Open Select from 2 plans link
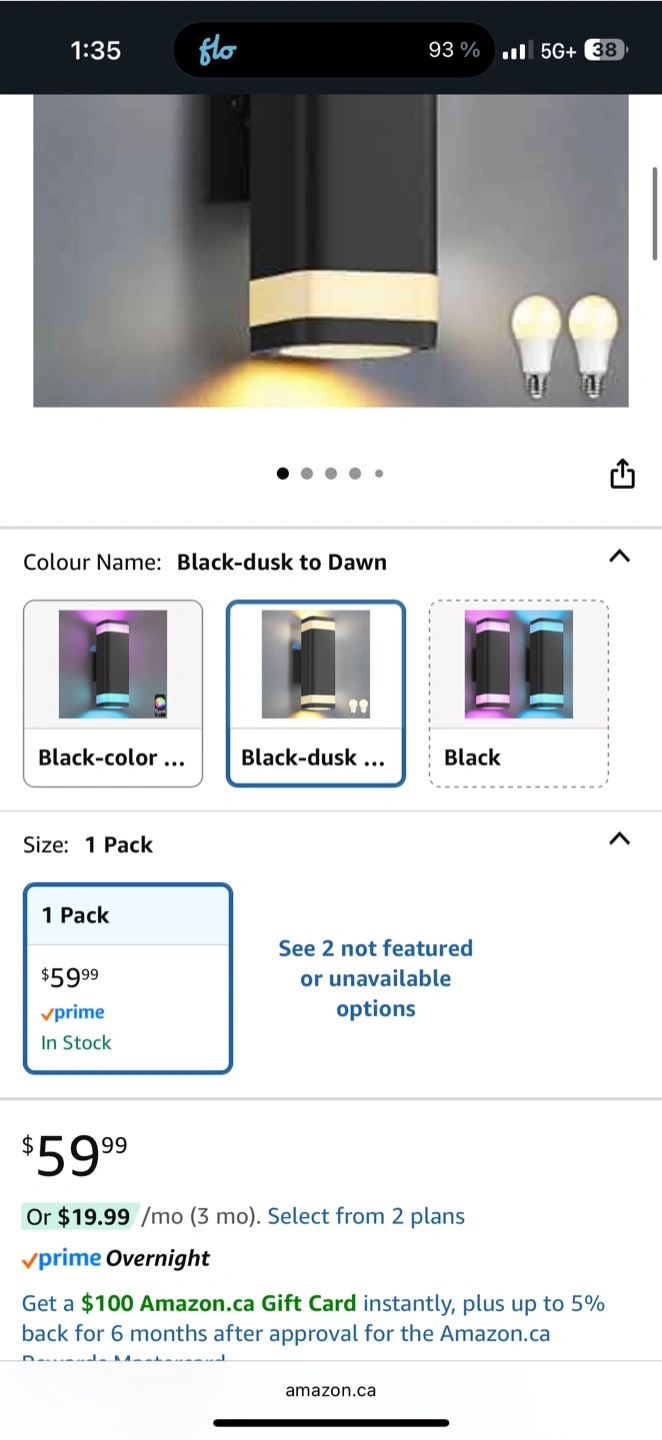Image resolution: width=662 pixels, height=1440 pixels. (x=366, y=1216)
